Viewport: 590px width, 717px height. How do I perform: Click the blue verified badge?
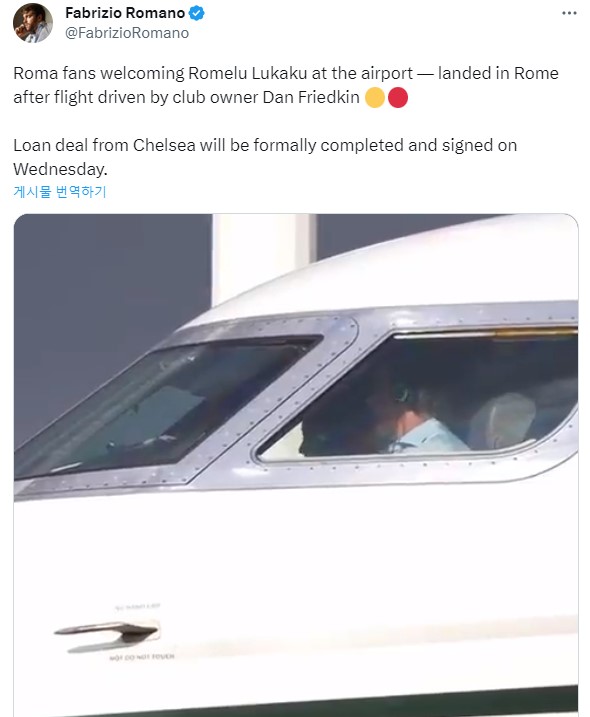(x=197, y=13)
